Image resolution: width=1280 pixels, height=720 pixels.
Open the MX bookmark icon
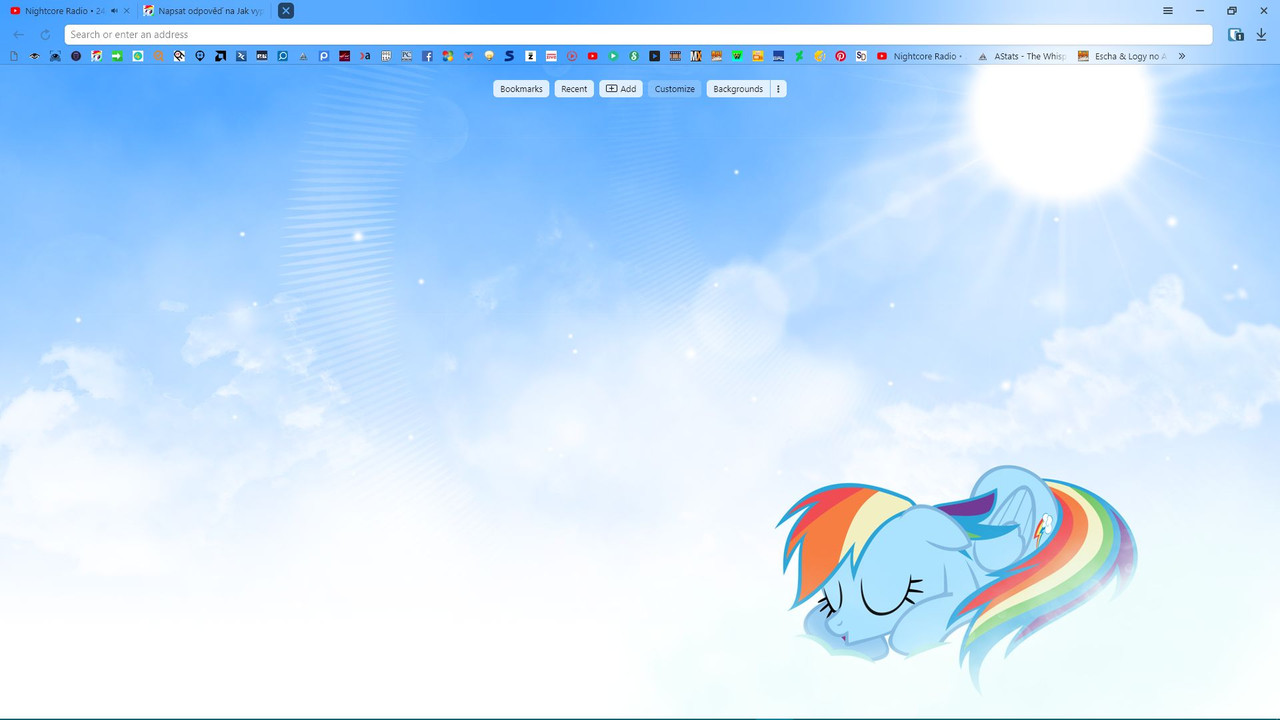[696, 56]
